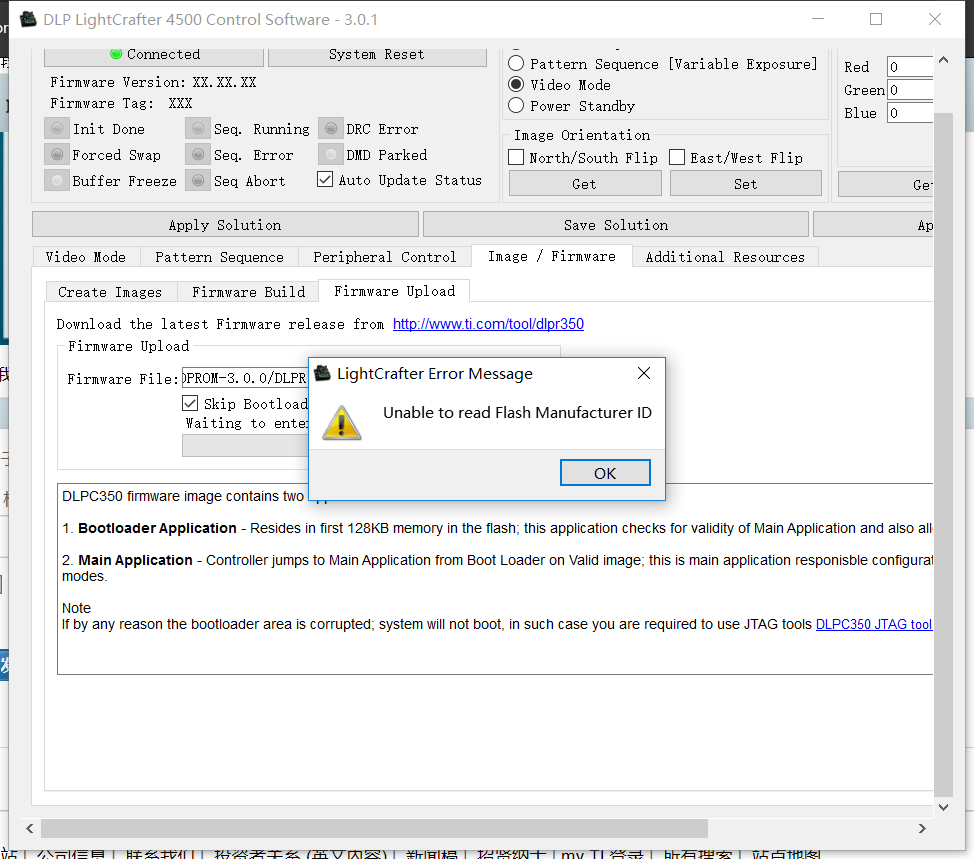This screenshot has height=859, width=974.
Task: Select the Firmware Upload sub-tab
Action: tap(394, 291)
